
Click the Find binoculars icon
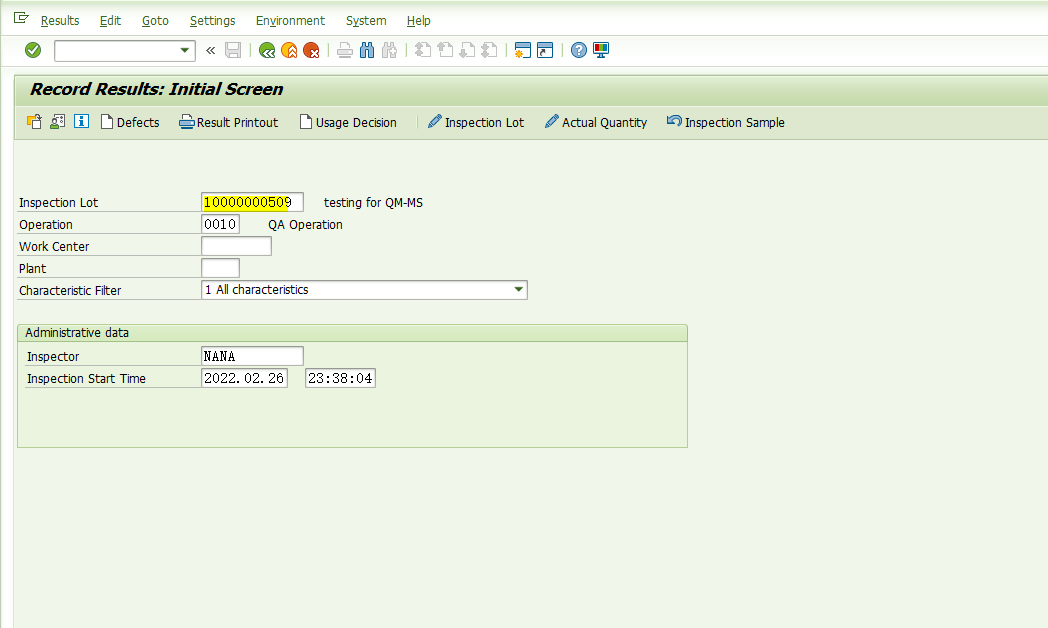coord(366,50)
